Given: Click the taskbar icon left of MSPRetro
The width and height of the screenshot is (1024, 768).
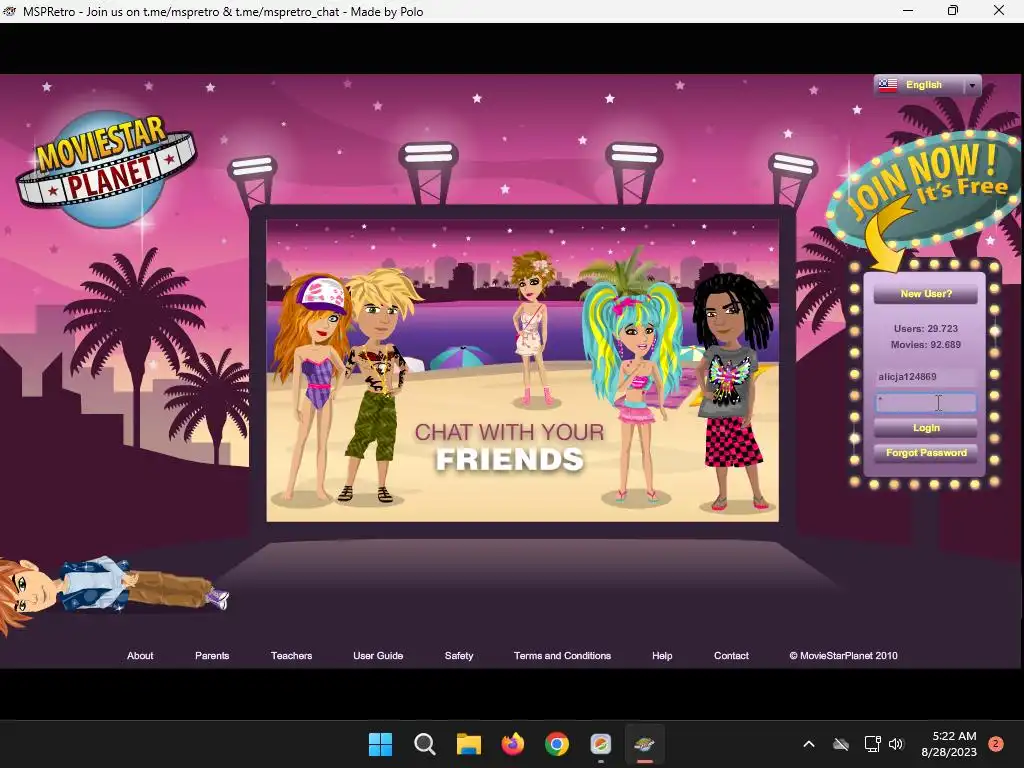Looking at the screenshot, I should pos(601,744).
